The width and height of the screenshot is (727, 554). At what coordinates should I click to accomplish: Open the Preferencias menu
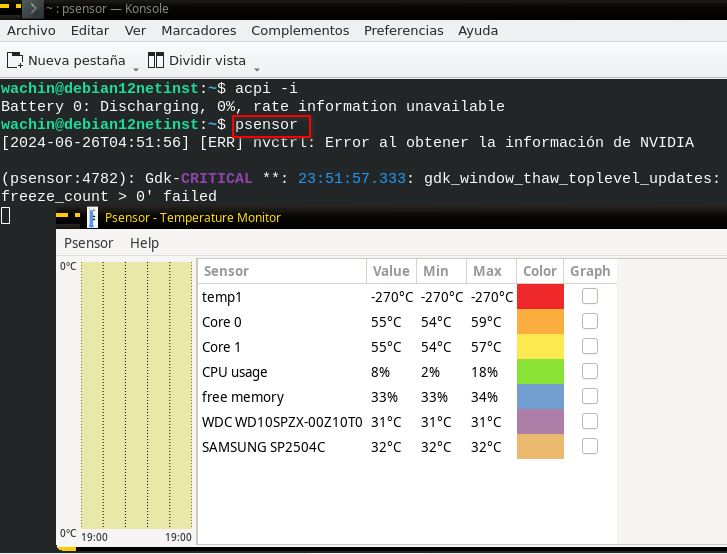tap(403, 31)
